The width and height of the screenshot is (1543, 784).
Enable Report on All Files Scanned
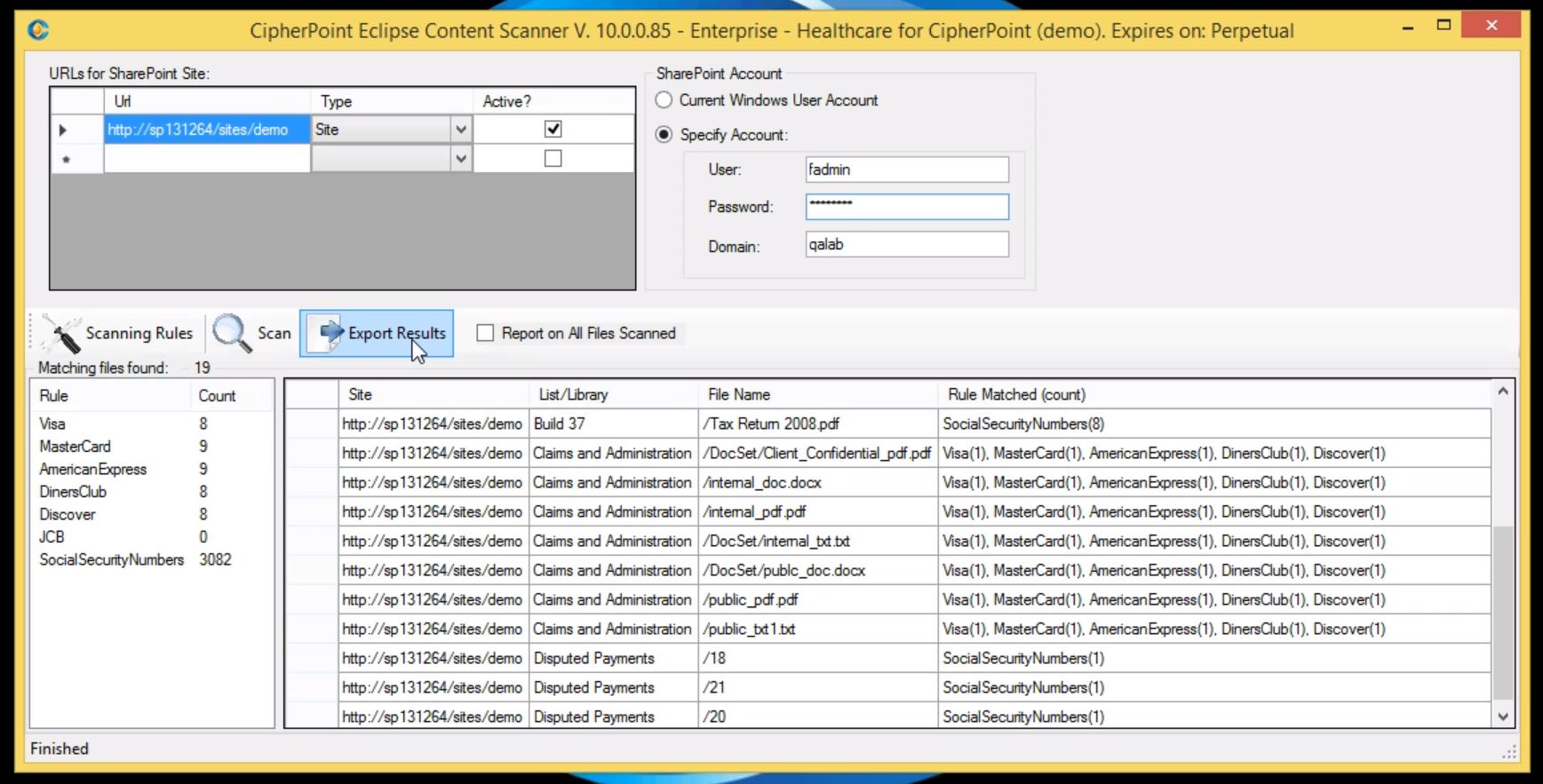pos(485,333)
